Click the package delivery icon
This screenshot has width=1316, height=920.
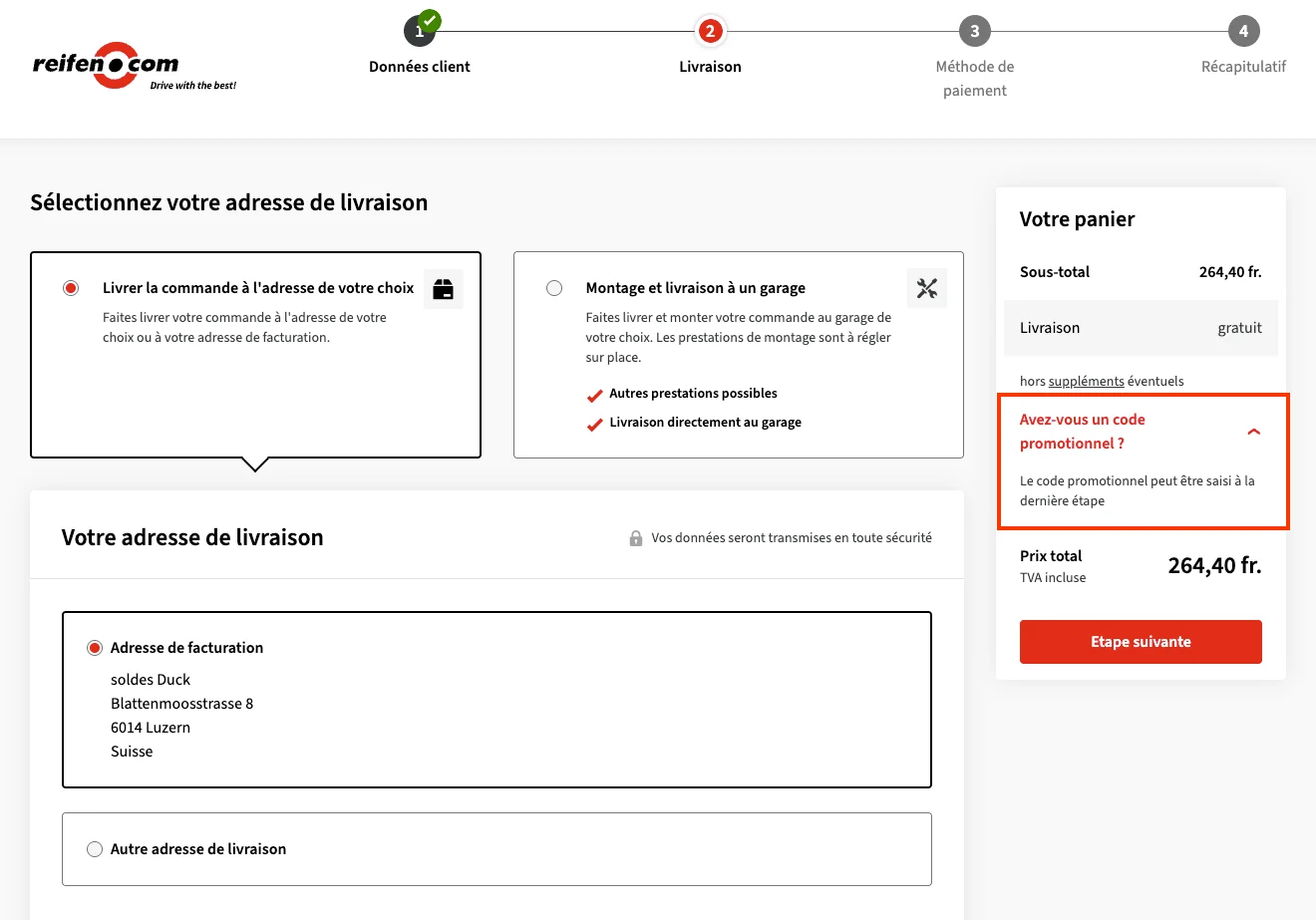click(443, 287)
